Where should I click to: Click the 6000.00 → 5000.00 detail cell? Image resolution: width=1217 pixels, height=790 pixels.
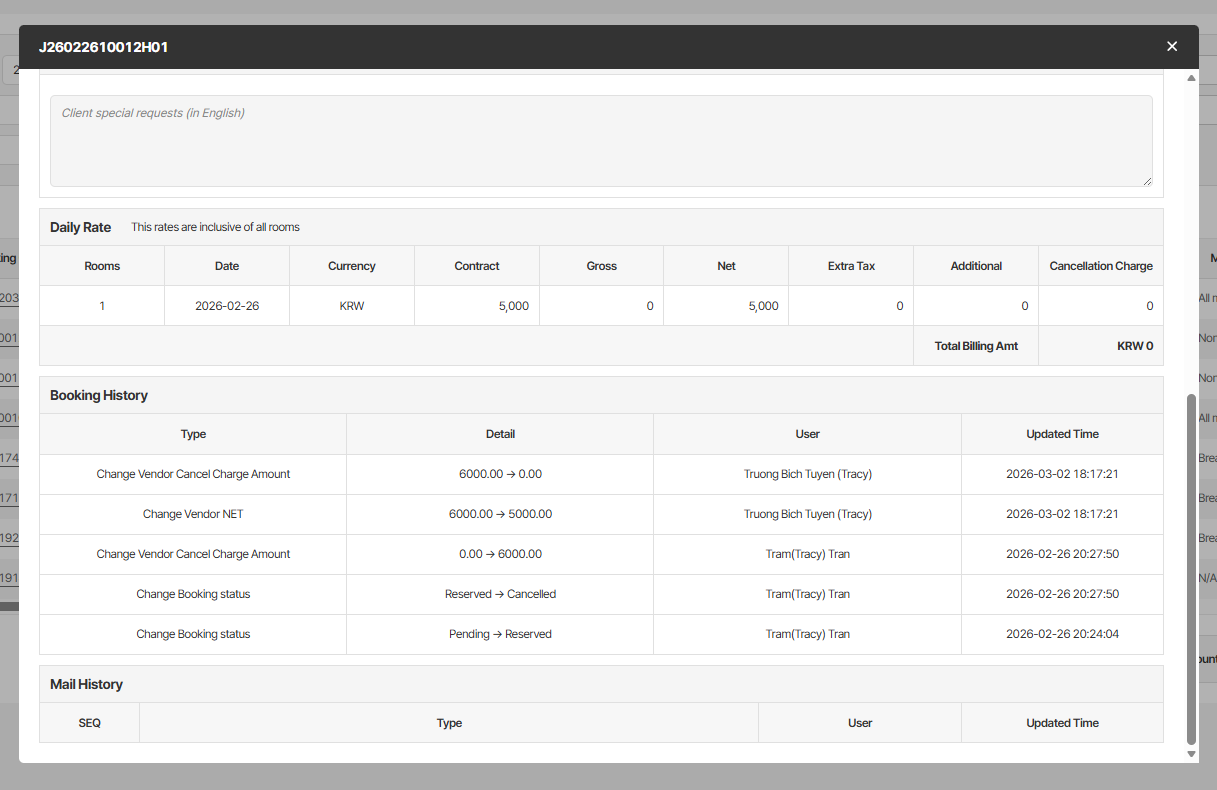[x=500, y=514]
